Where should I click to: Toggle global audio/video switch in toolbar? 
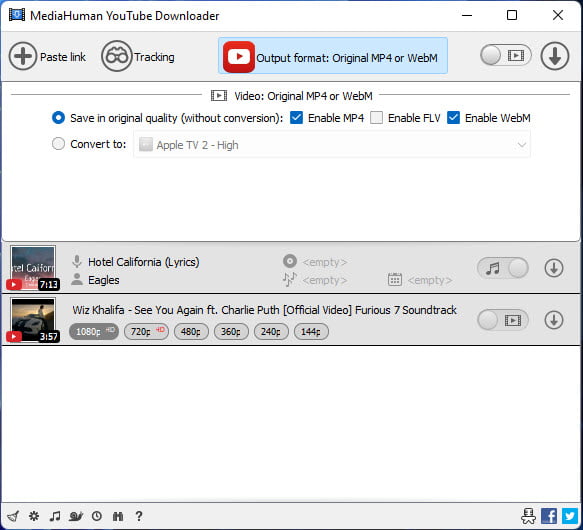click(x=506, y=56)
